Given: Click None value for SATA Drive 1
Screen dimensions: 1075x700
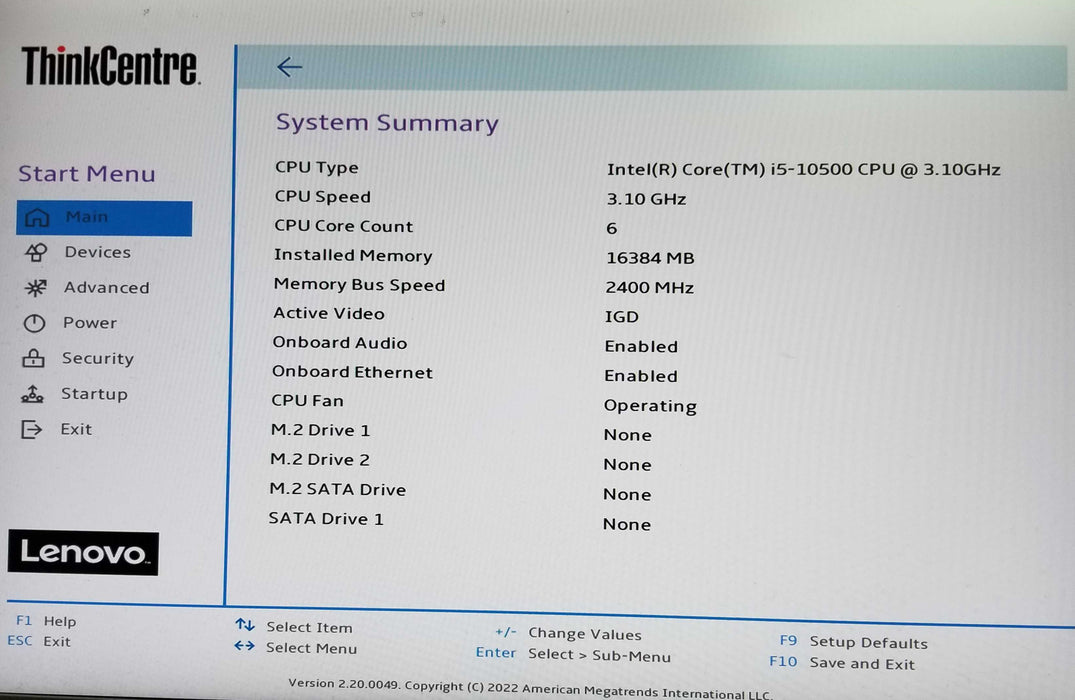Looking at the screenshot, I should (x=627, y=524).
